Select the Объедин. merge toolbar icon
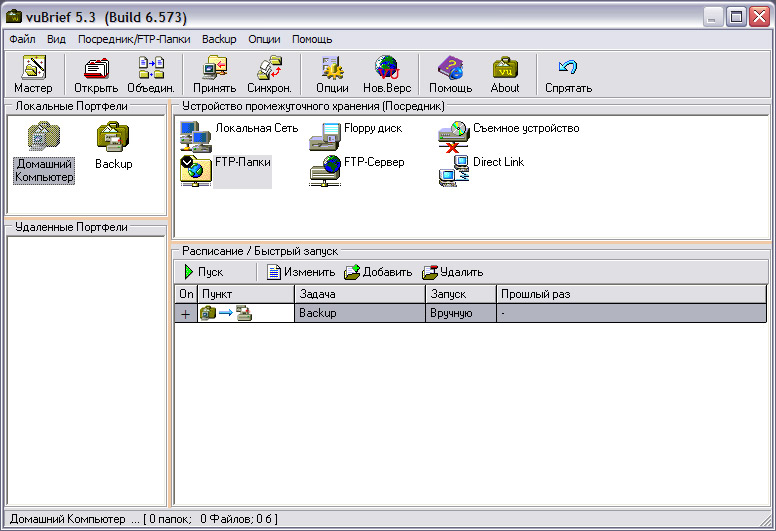Image resolution: width=776 pixels, height=531 pixels. coord(151,74)
